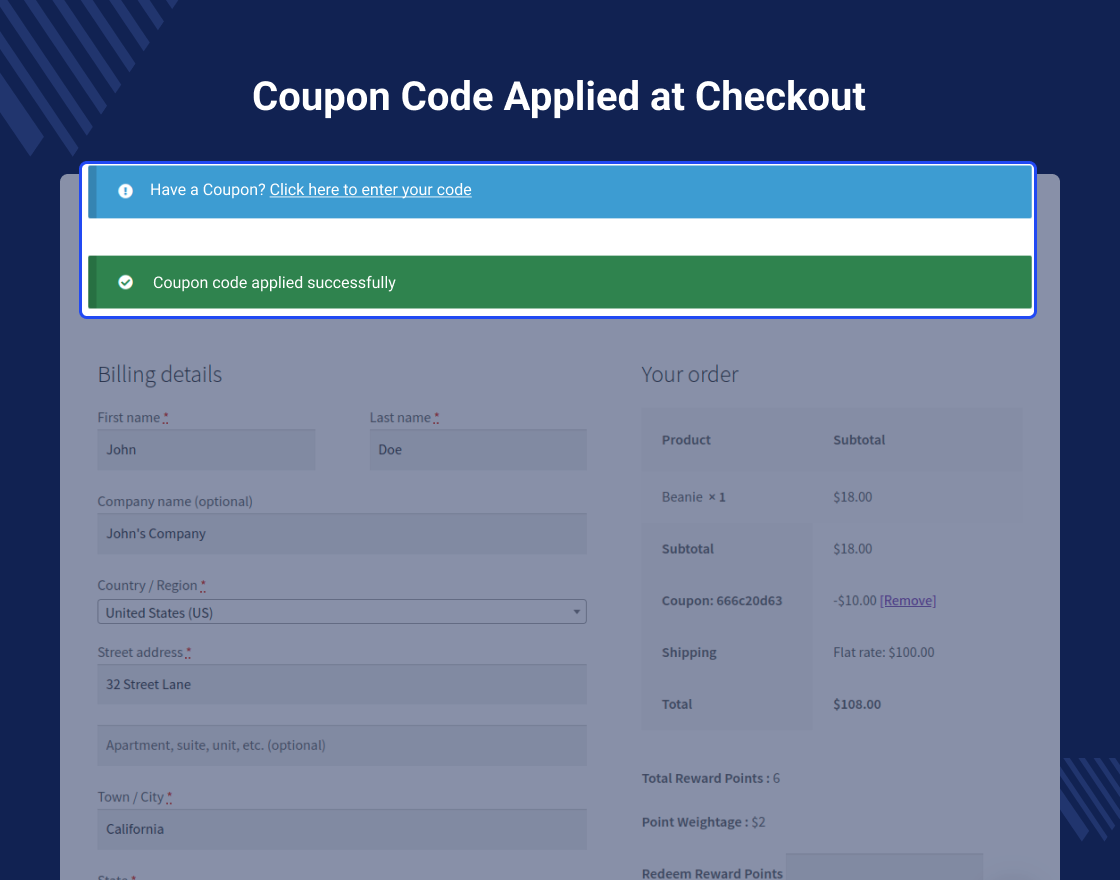Focus the Apartment, suite, unit optional field
The image size is (1120, 880).
click(x=342, y=745)
